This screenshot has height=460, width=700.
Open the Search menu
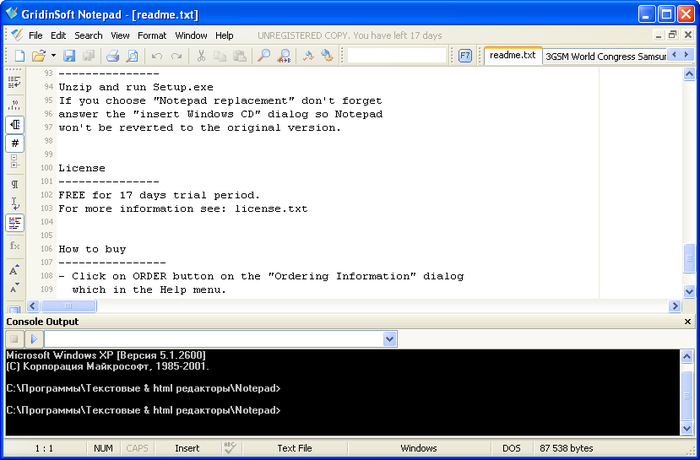88,36
